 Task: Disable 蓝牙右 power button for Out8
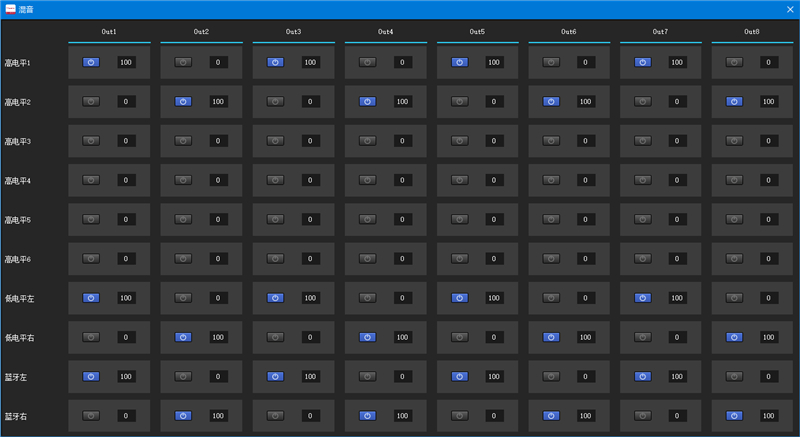(x=734, y=416)
